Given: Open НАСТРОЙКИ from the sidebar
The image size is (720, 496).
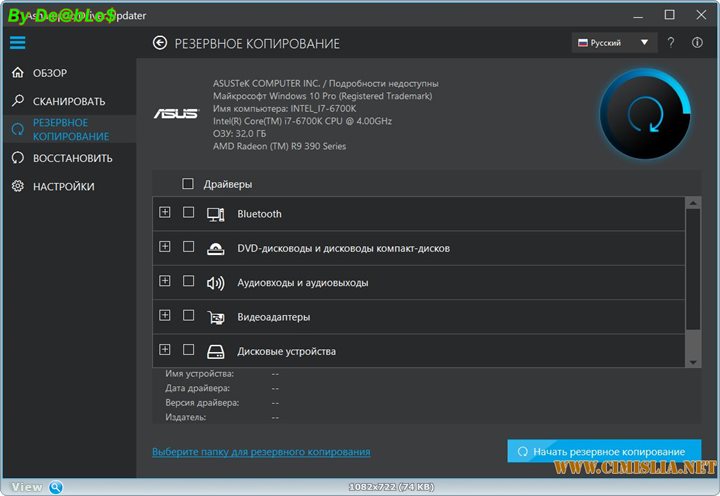Looking at the screenshot, I should (63, 186).
